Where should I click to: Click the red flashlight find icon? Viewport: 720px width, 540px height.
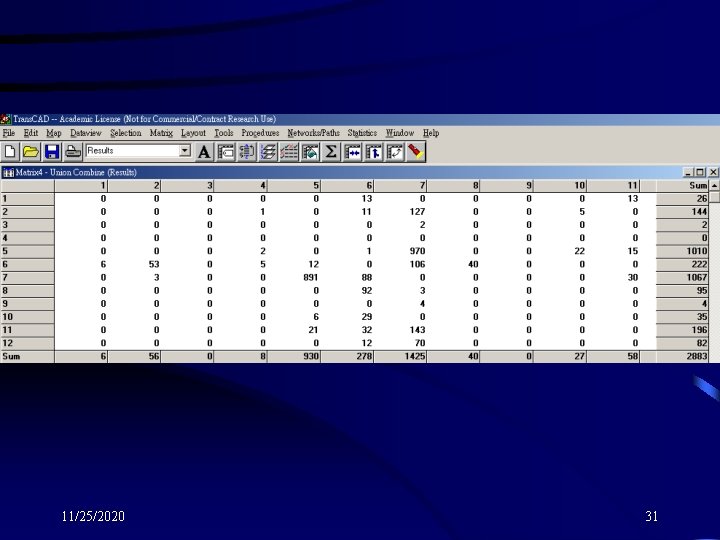coord(416,152)
